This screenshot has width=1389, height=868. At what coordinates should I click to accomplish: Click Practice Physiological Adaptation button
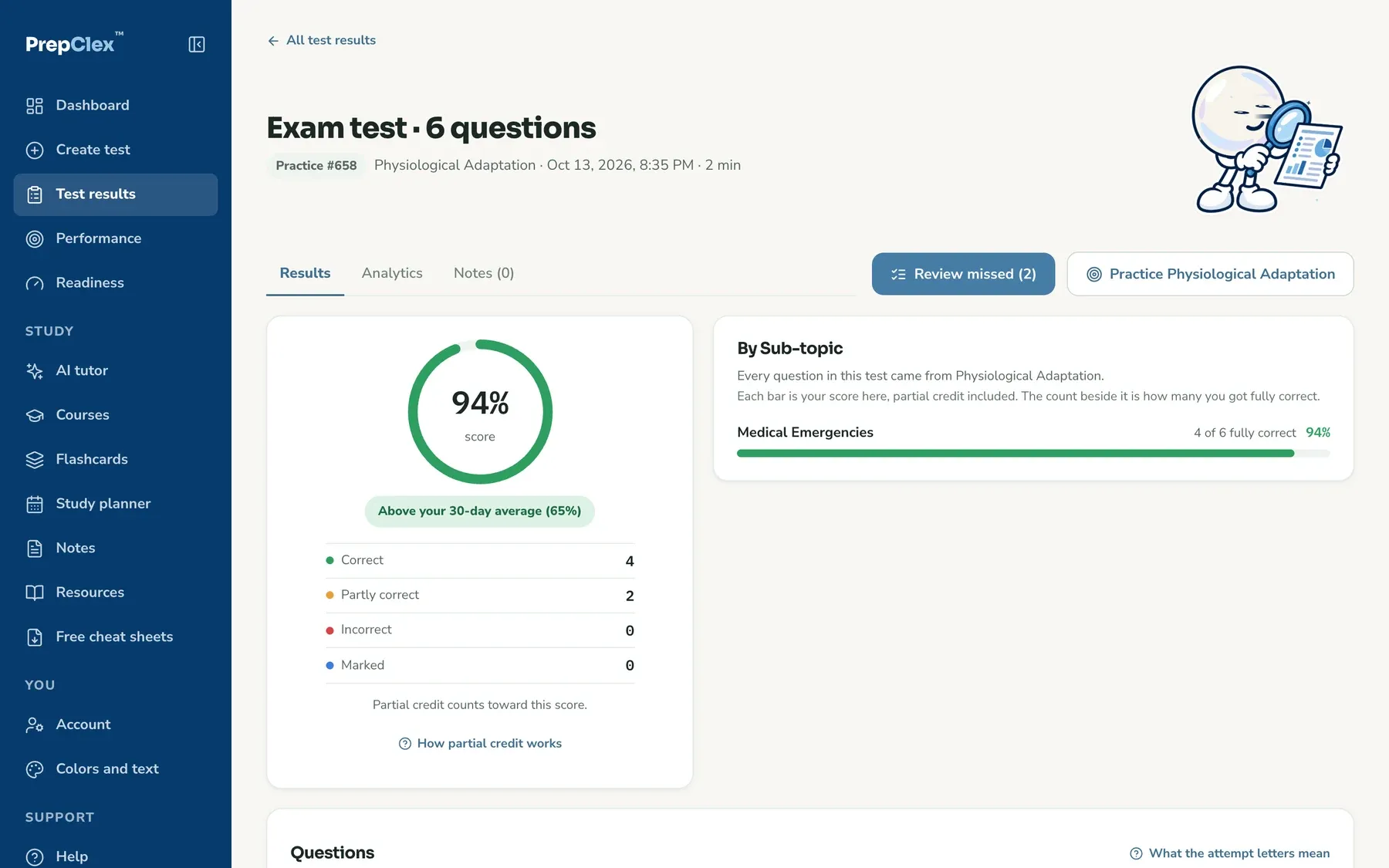tap(1210, 274)
